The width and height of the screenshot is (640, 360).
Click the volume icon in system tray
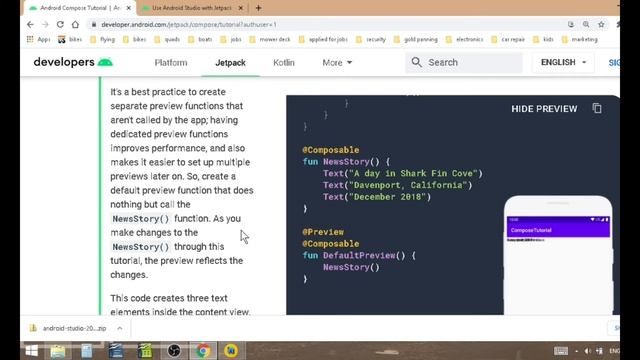[587, 351]
